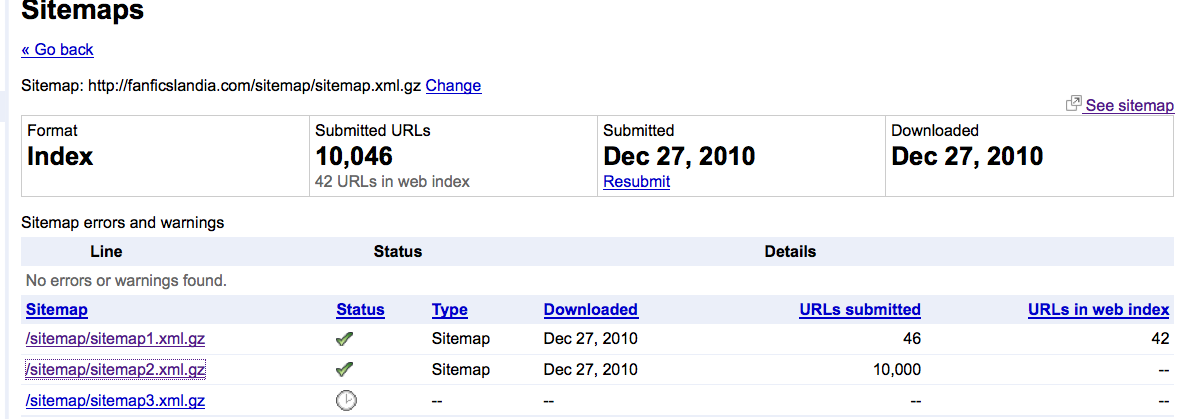Image resolution: width=1178 pixels, height=419 pixels.
Task: Go back to previous page
Action: click(57, 49)
